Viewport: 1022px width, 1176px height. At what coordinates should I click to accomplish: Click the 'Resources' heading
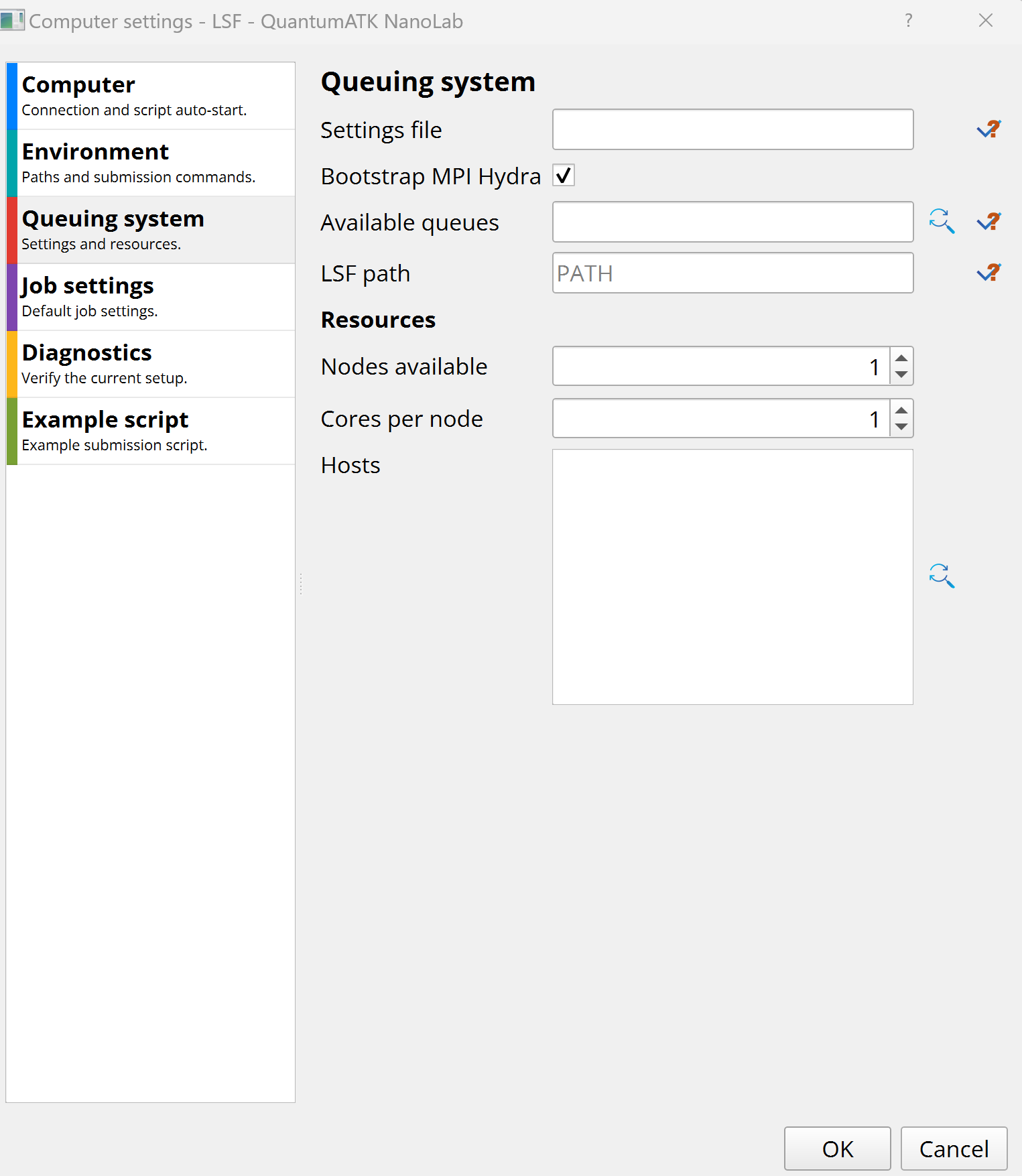tap(378, 320)
